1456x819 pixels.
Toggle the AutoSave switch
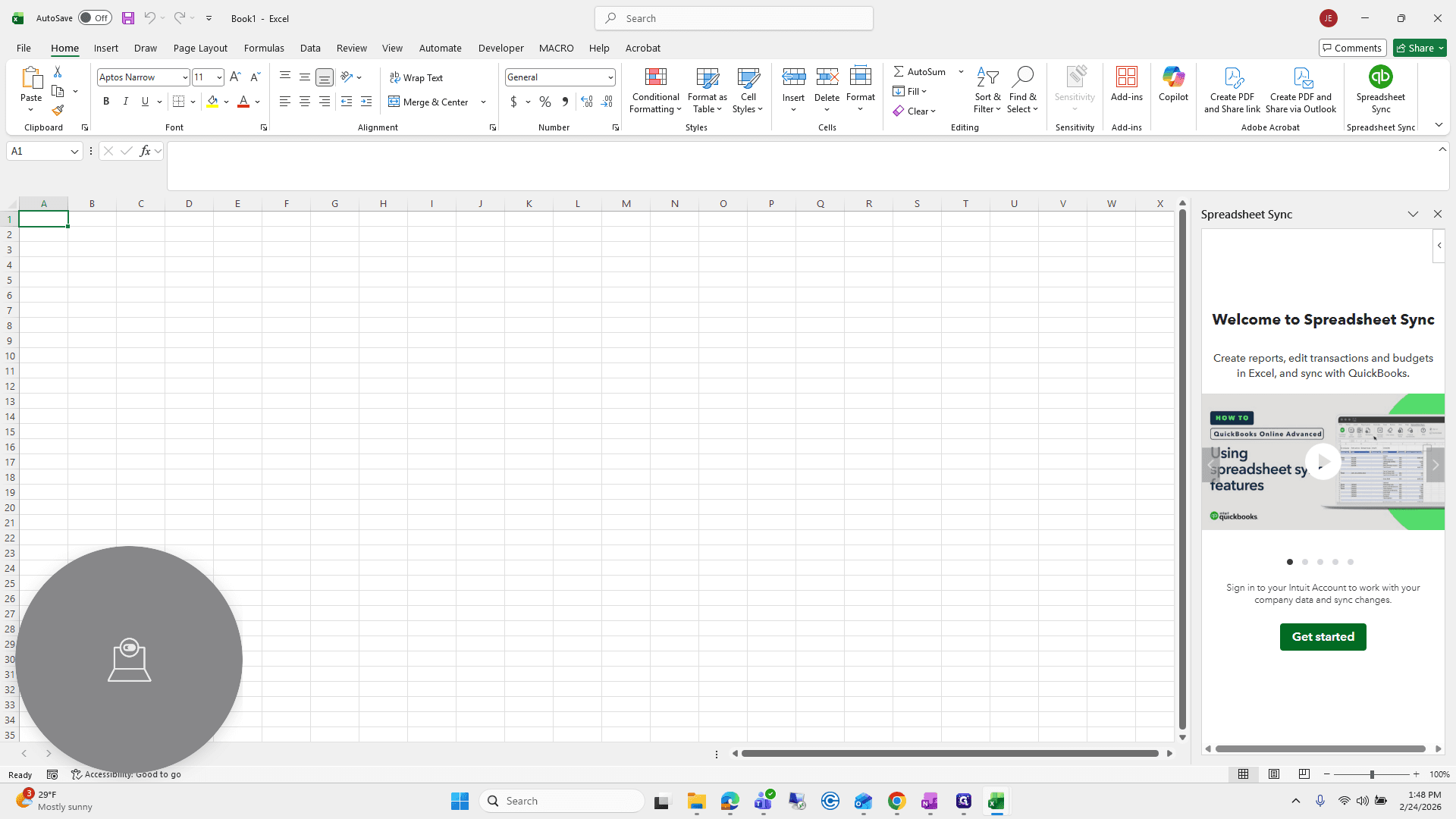click(95, 18)
